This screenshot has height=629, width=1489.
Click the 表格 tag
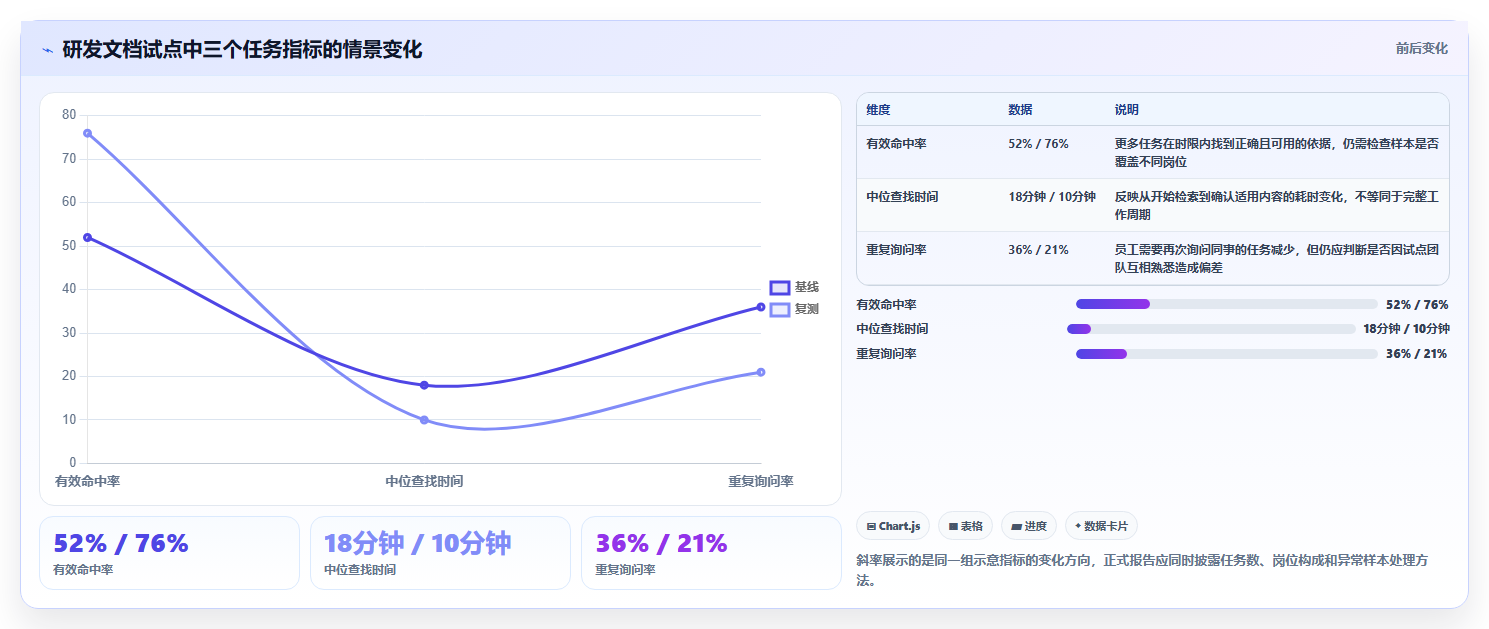[x=965, y=526]
